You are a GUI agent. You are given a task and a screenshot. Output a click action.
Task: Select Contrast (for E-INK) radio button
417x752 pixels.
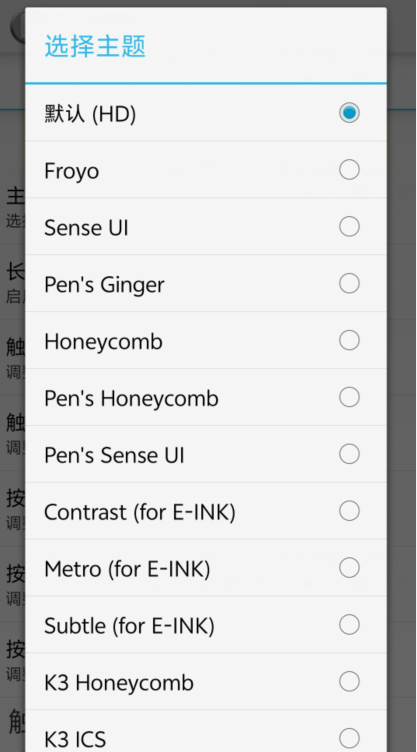coord(349,511)
